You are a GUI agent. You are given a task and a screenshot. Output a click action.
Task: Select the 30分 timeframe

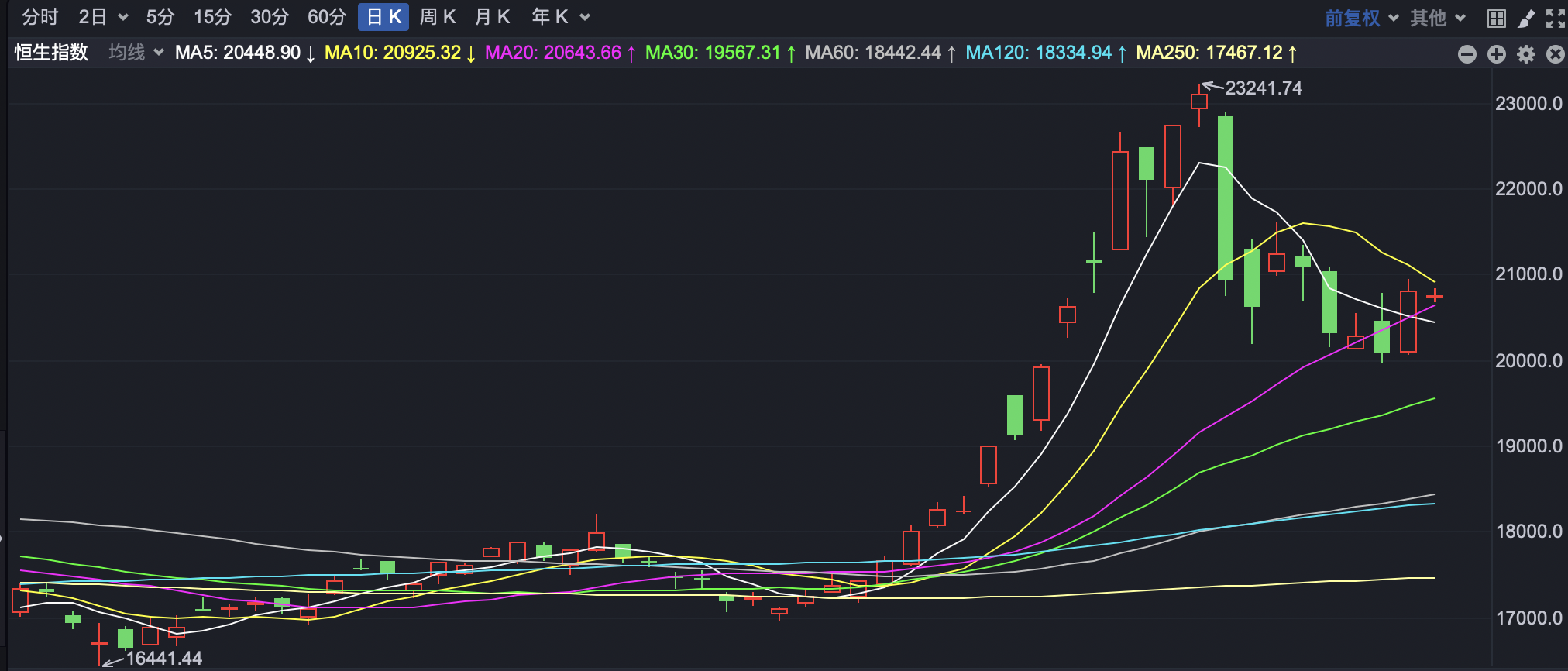pyautogui.click(x=270, y=17)
